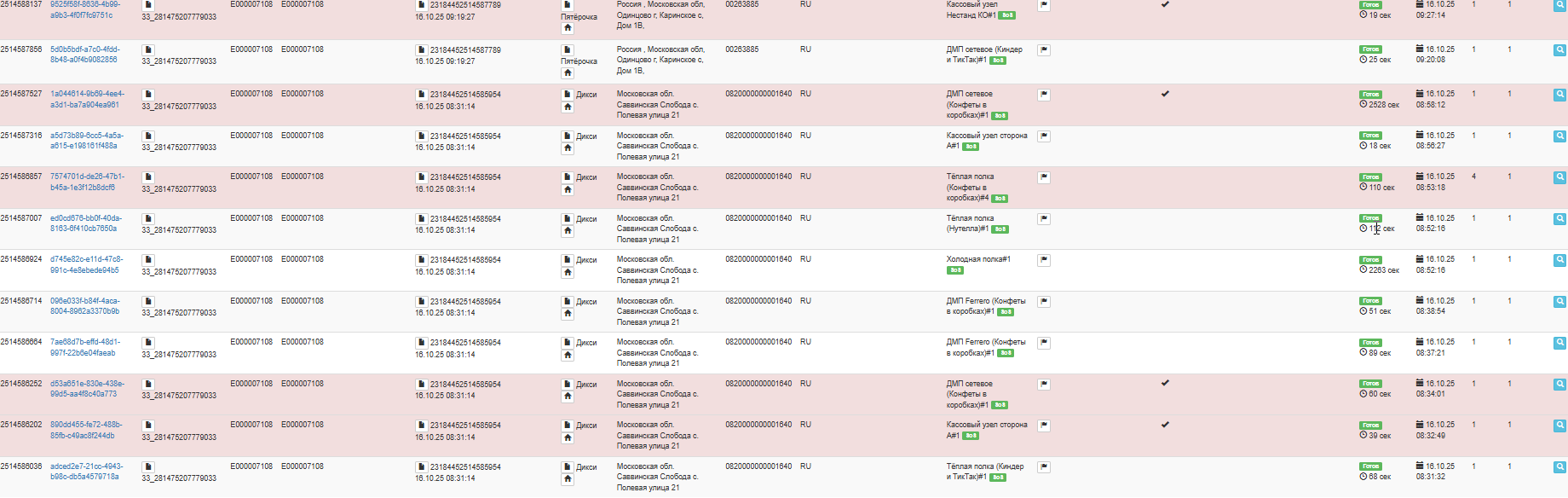The image size is (1568, 498).
Task: Click magnifier button in row 2514587856
Action: click(x=1559, y=50)
